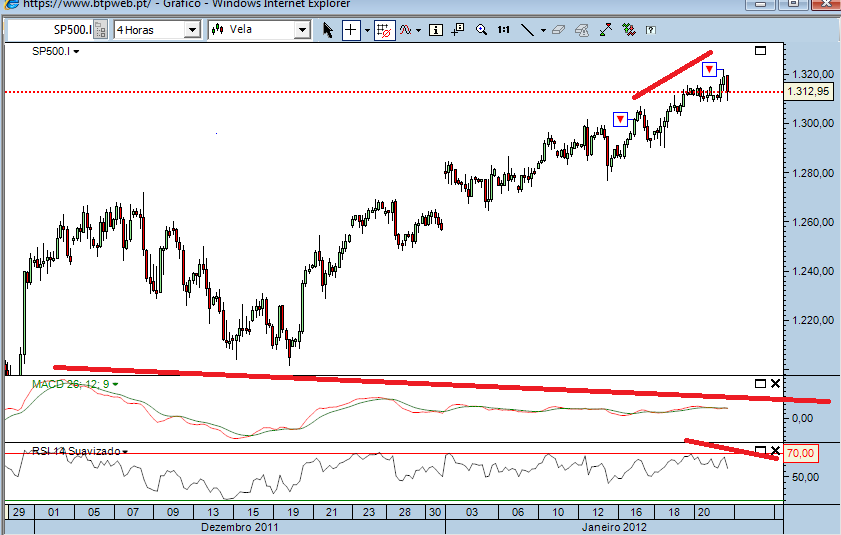The height and width of the screenshot is (535, 841).
Task: Click date 16 on the time axis
Action: (x=636, y=512)
